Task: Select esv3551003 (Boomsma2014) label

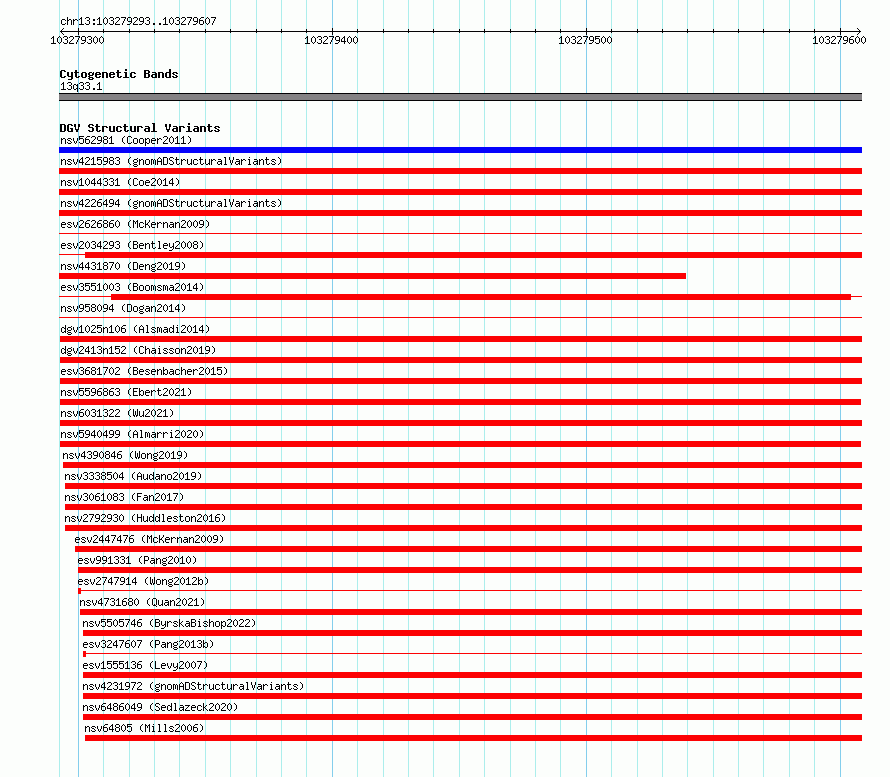Action: pos(132,287)
